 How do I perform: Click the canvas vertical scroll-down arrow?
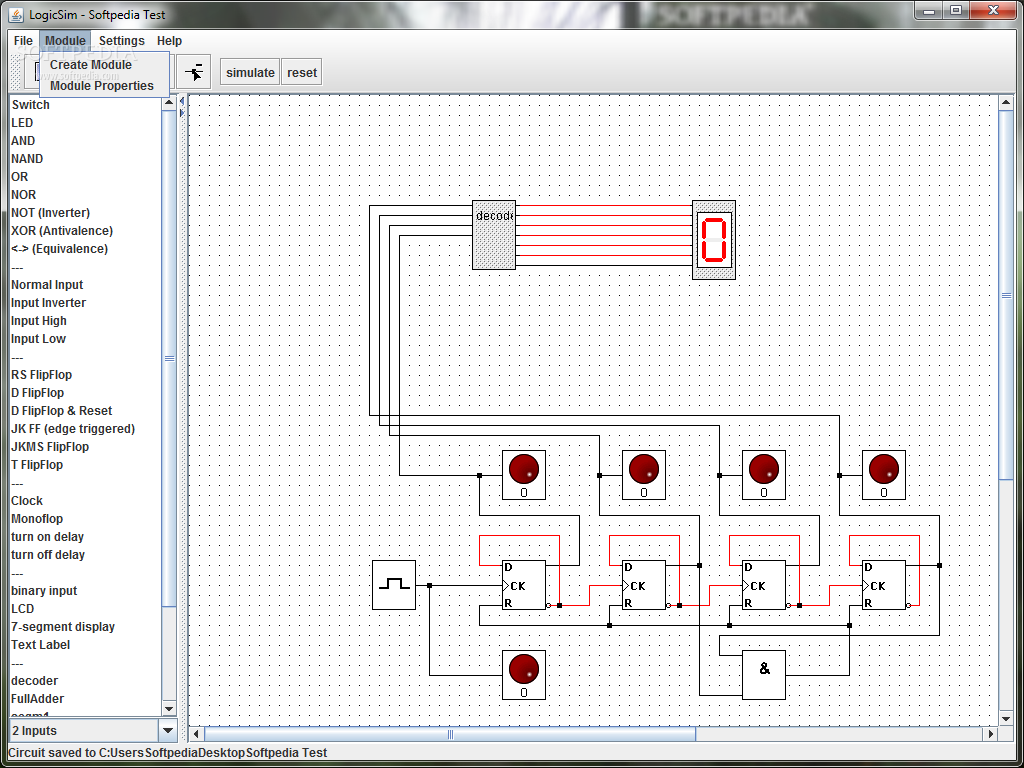(1006, 719)
